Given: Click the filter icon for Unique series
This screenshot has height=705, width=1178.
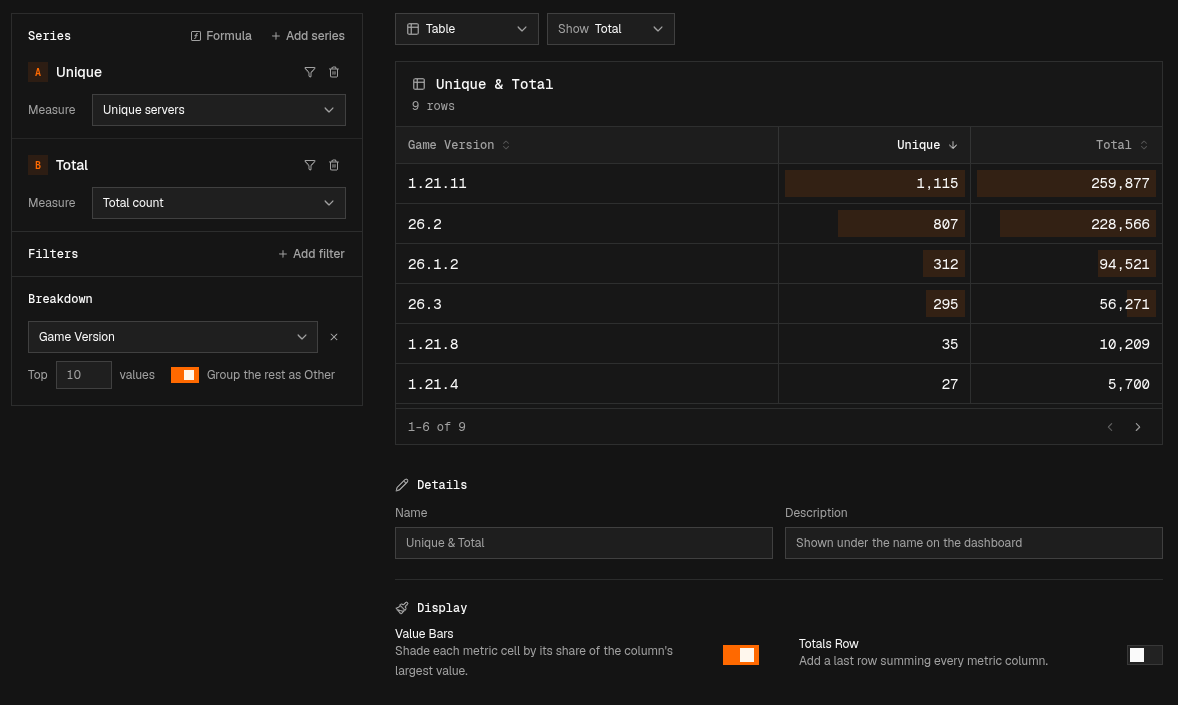Looking at the screenshot, I should 310,72.
